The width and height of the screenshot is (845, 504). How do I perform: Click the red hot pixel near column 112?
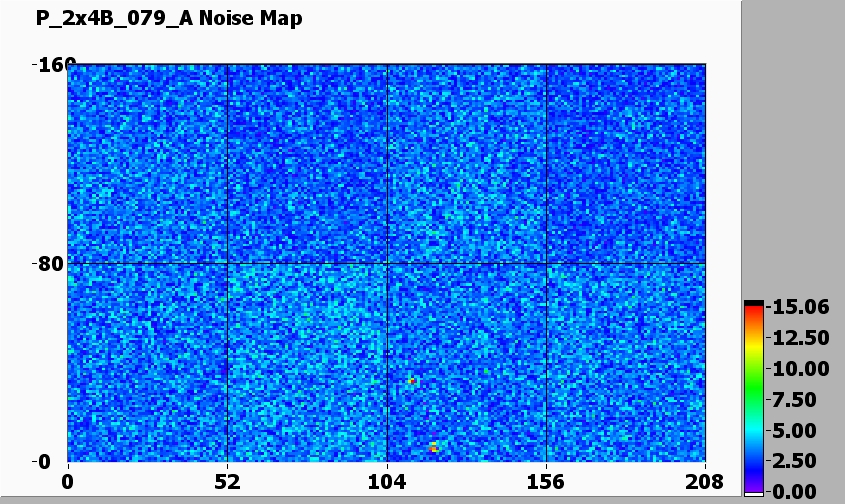coord(411,381)
